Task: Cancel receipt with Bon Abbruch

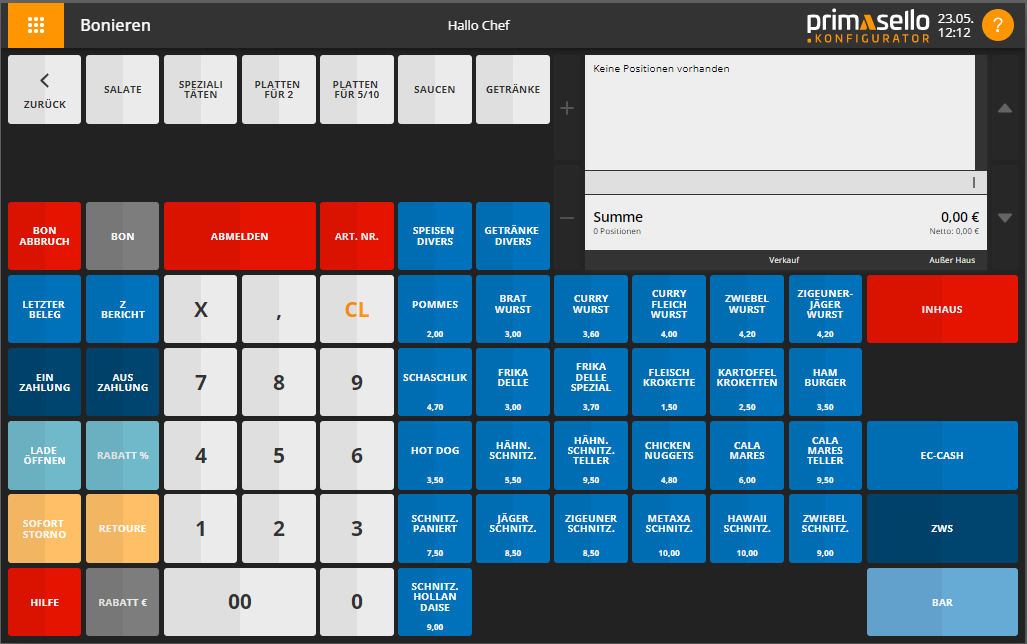Action: tap(45, 236)
